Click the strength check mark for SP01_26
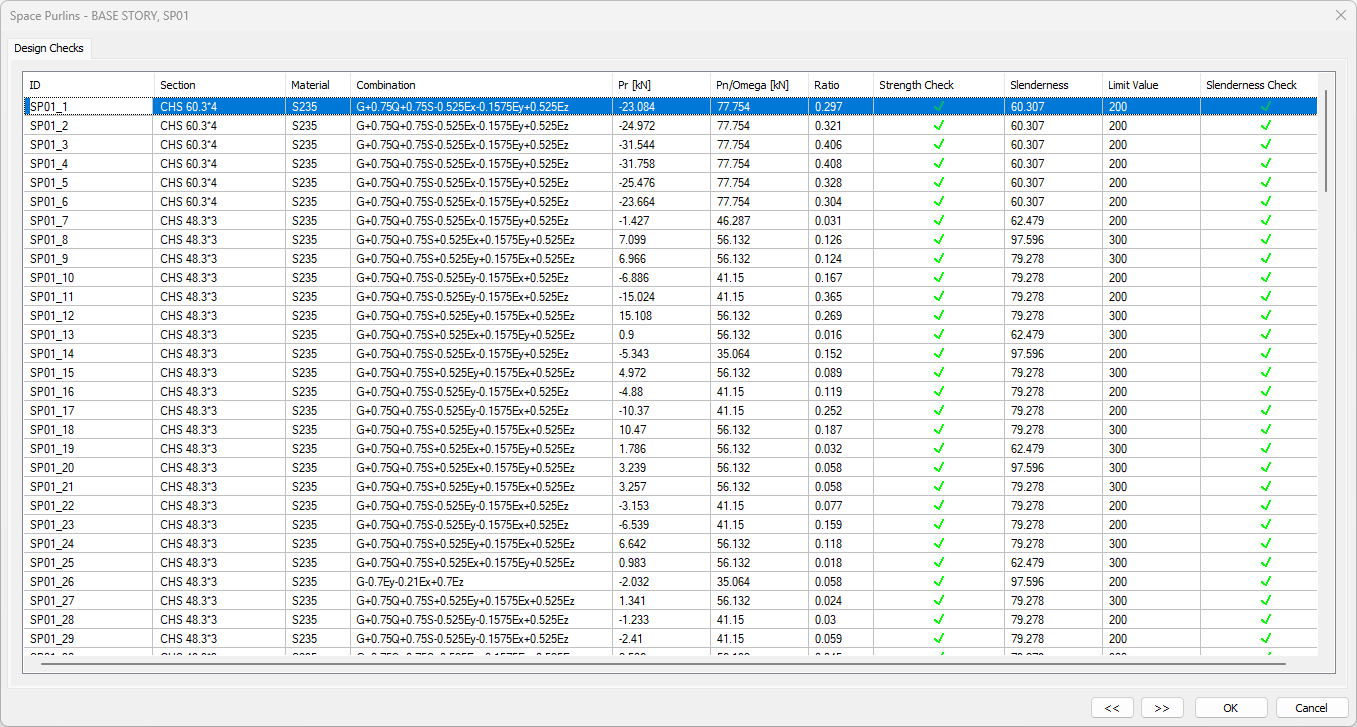The image size is (1357, 727). [x=938, y=582]
